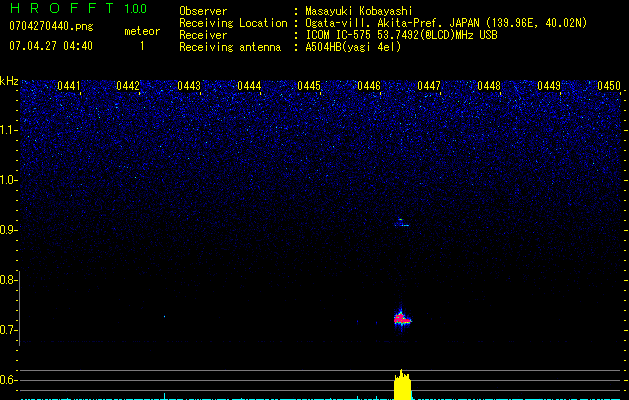
Task: Click the 0.6 kHz frequency axis label
Action: point(9,380)
